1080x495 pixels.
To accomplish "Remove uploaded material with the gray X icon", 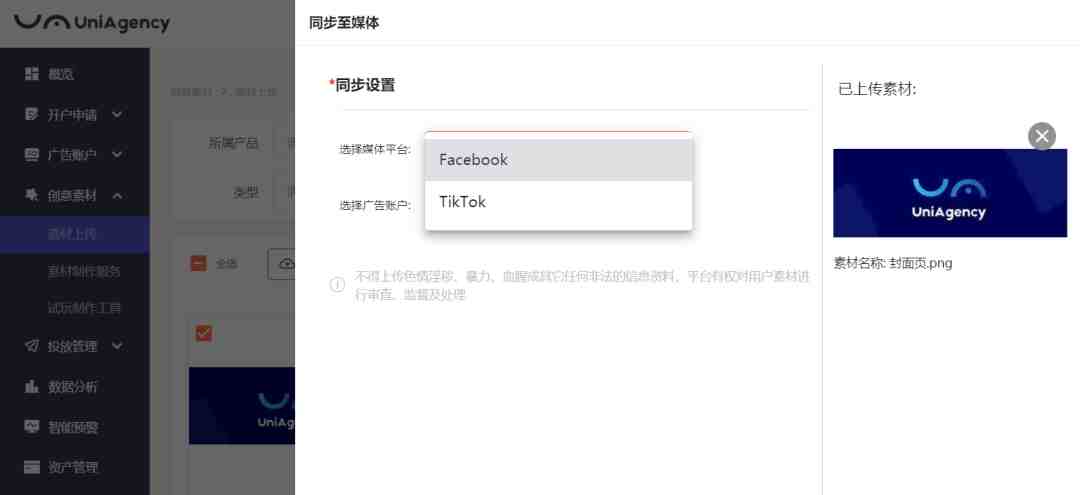I will [x=1041, y=136].
